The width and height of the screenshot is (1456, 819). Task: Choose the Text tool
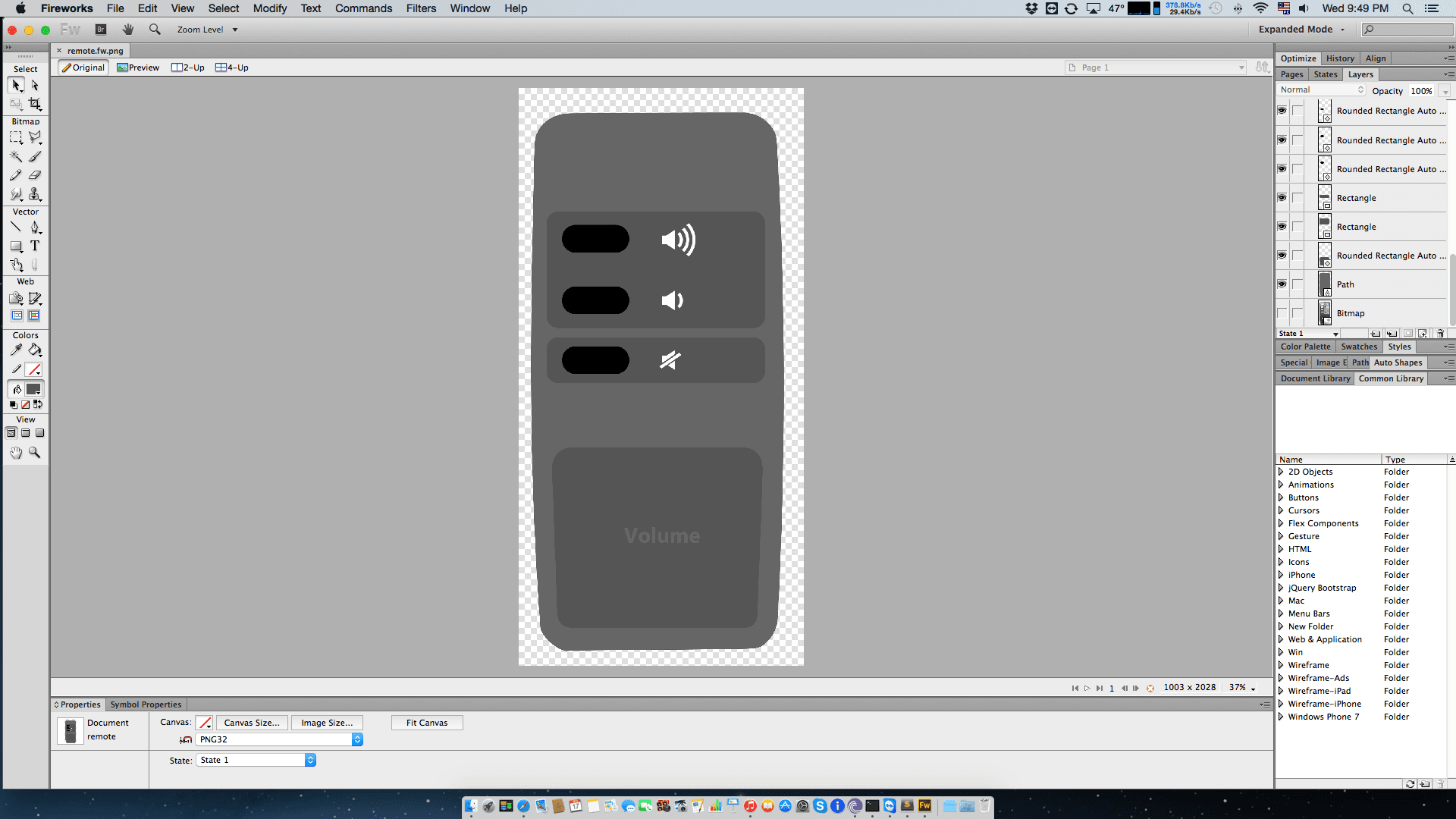[35, 246]
